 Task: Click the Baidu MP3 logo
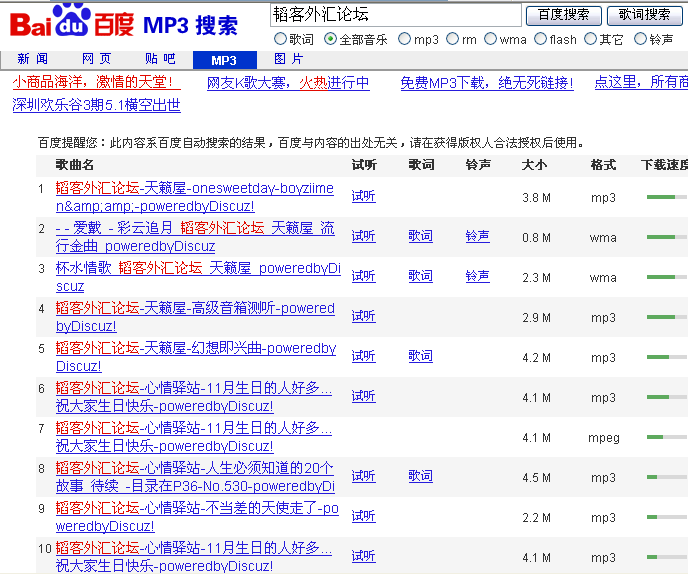(123, 22)
